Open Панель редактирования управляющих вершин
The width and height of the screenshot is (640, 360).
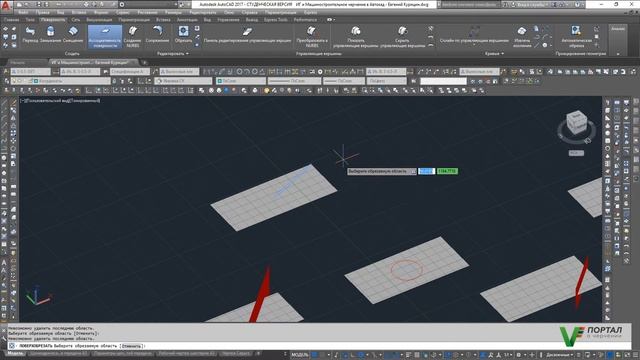click(x=247, y=35)
